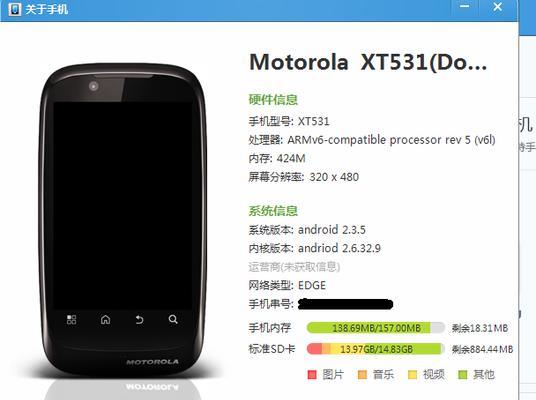Click the MOTOROLA logo on phone
Image resolution: width=536 pixels, height=400 pixels.
point(152,362)
